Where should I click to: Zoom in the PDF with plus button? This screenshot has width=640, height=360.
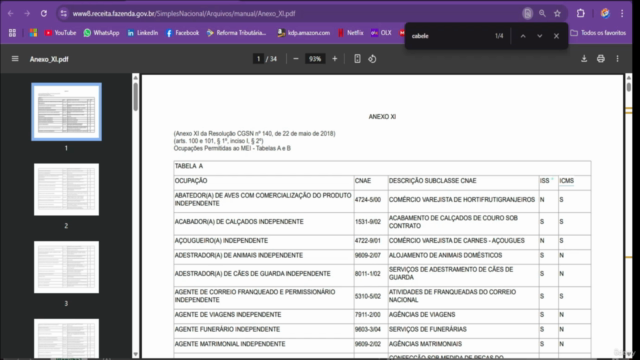click(x=335, y=59)
